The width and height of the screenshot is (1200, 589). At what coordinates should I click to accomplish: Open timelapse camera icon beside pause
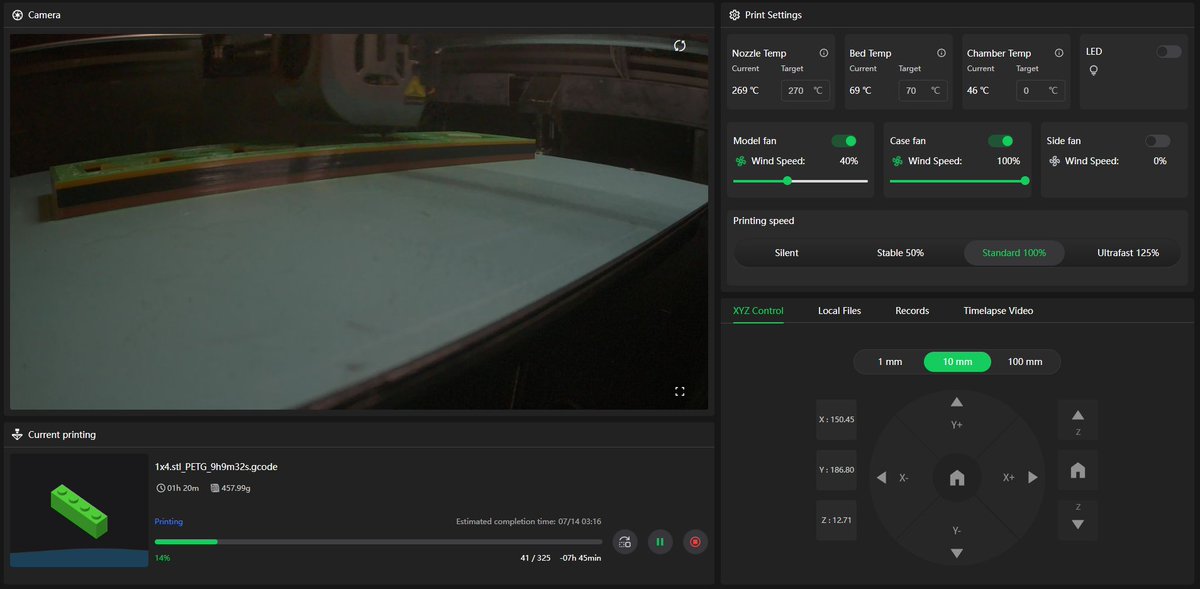[625, 542]
